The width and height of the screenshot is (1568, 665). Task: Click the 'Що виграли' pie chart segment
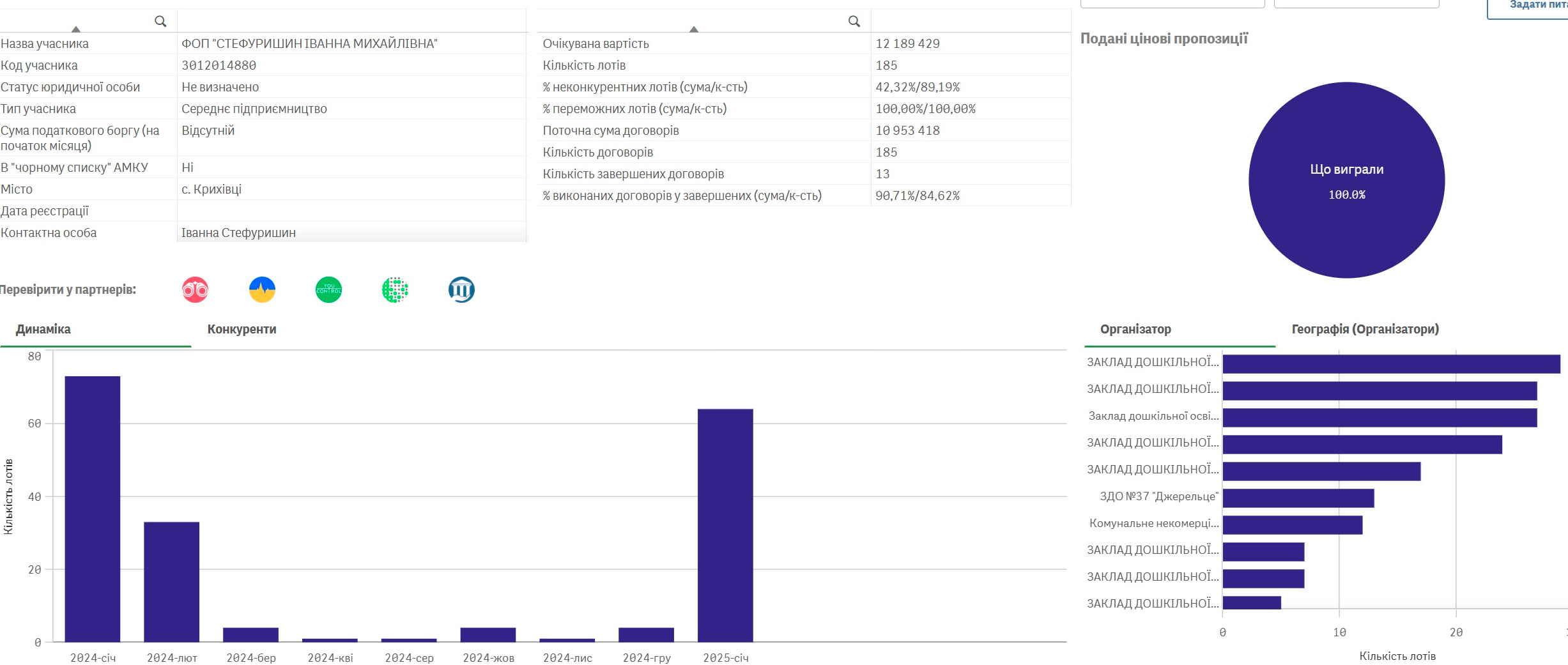1346,180
